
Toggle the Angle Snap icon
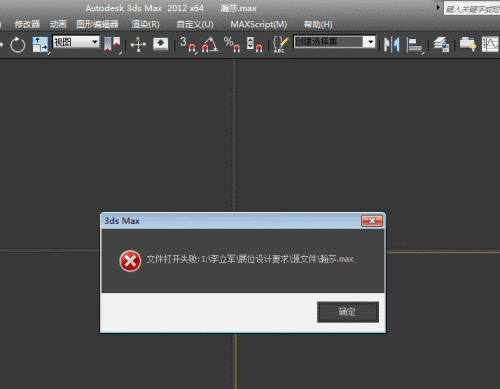(210, 44)
